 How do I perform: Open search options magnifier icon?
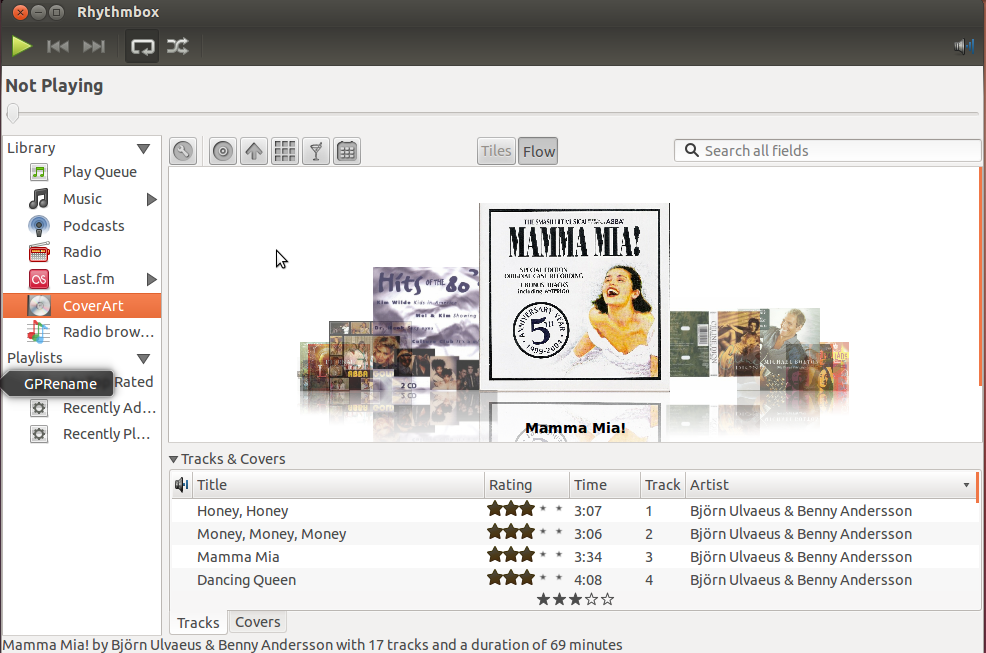click(691, 150)
